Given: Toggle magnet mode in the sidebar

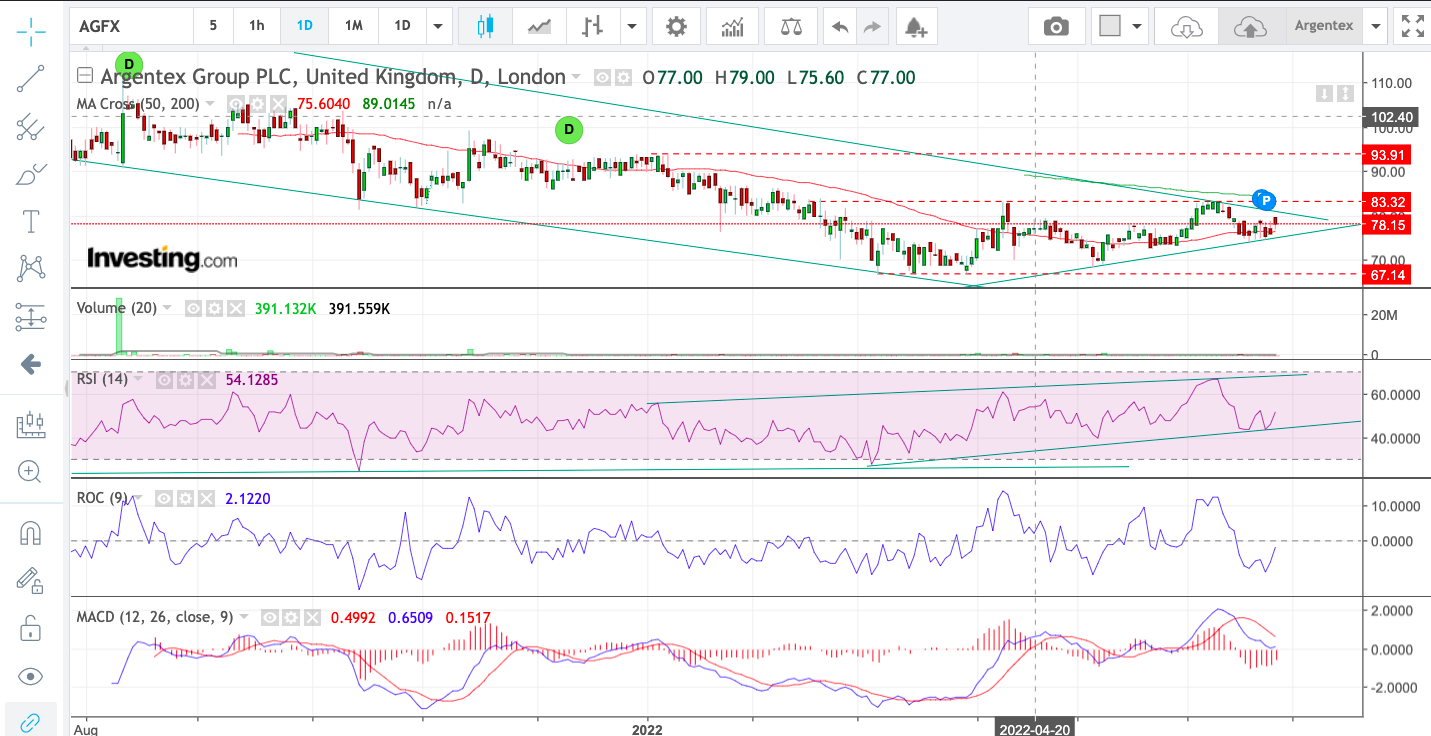Looking at the screenshot, I should pyautogui.click(x=31, y=533).
